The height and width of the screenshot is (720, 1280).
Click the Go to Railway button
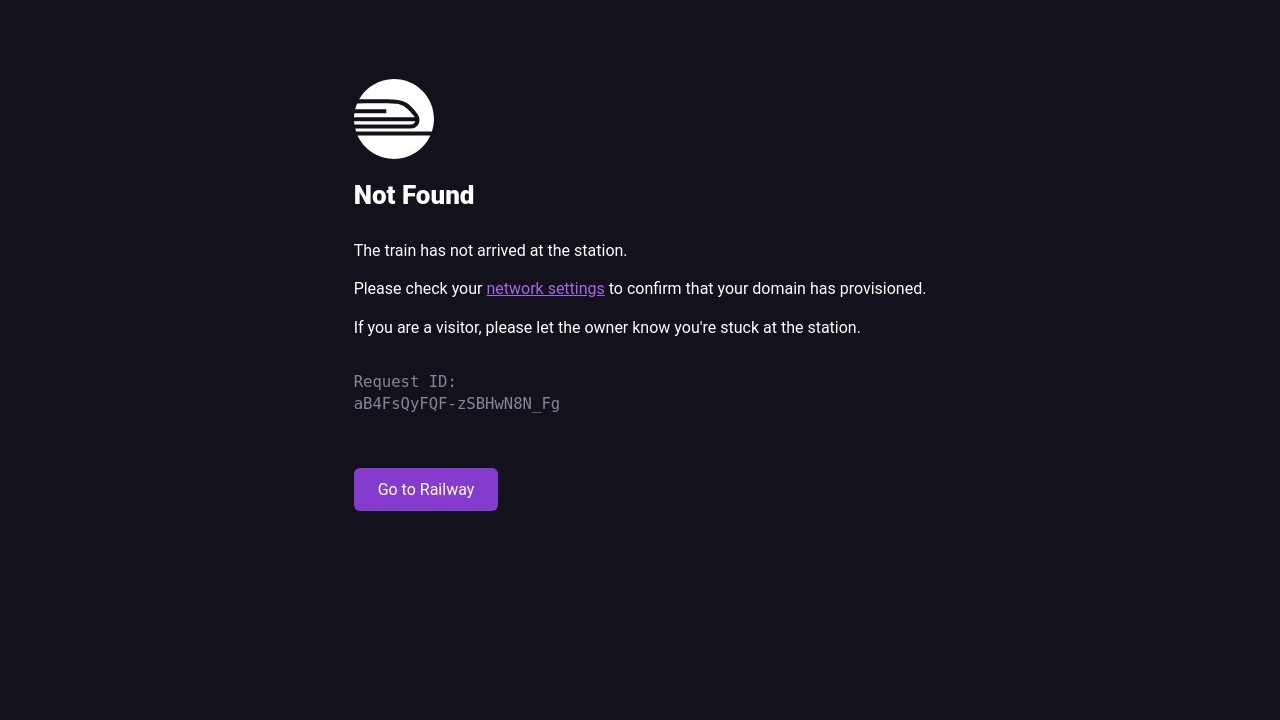click(426, 490)
